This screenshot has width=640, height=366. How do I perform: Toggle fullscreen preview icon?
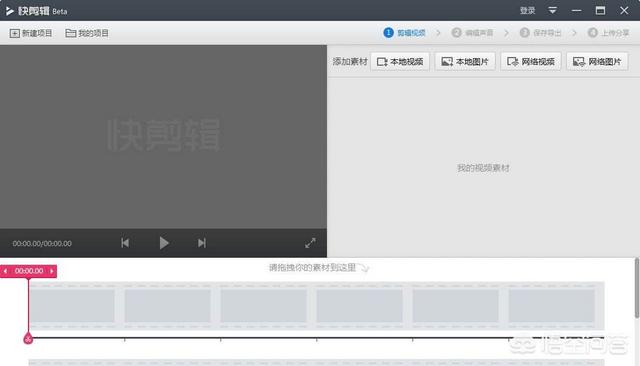tap(310, 243)
